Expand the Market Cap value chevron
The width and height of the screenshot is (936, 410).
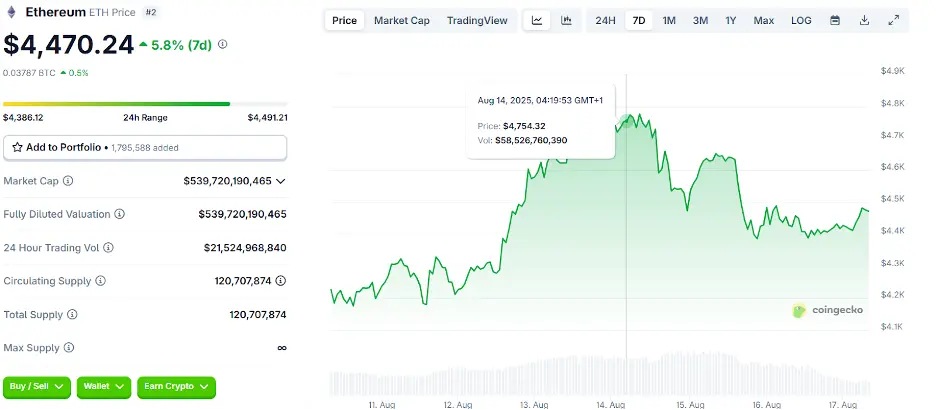(280, 181)
